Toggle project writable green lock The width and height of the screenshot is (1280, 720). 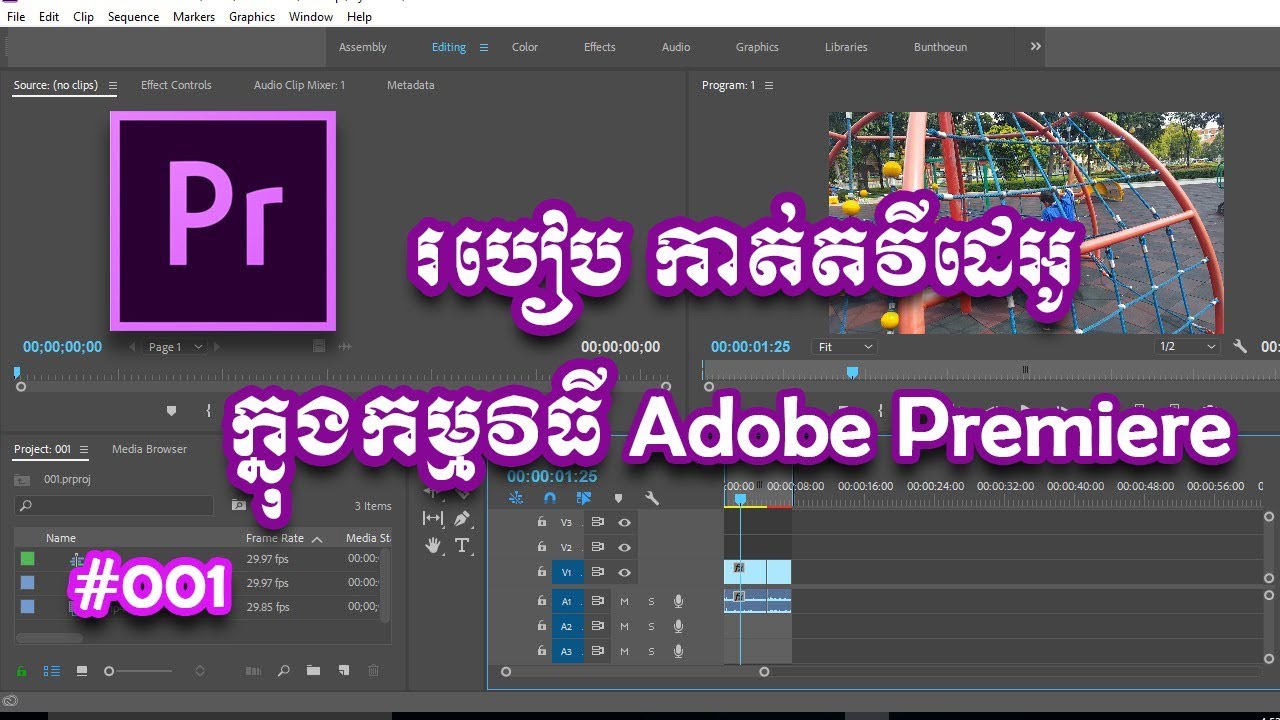22,671
